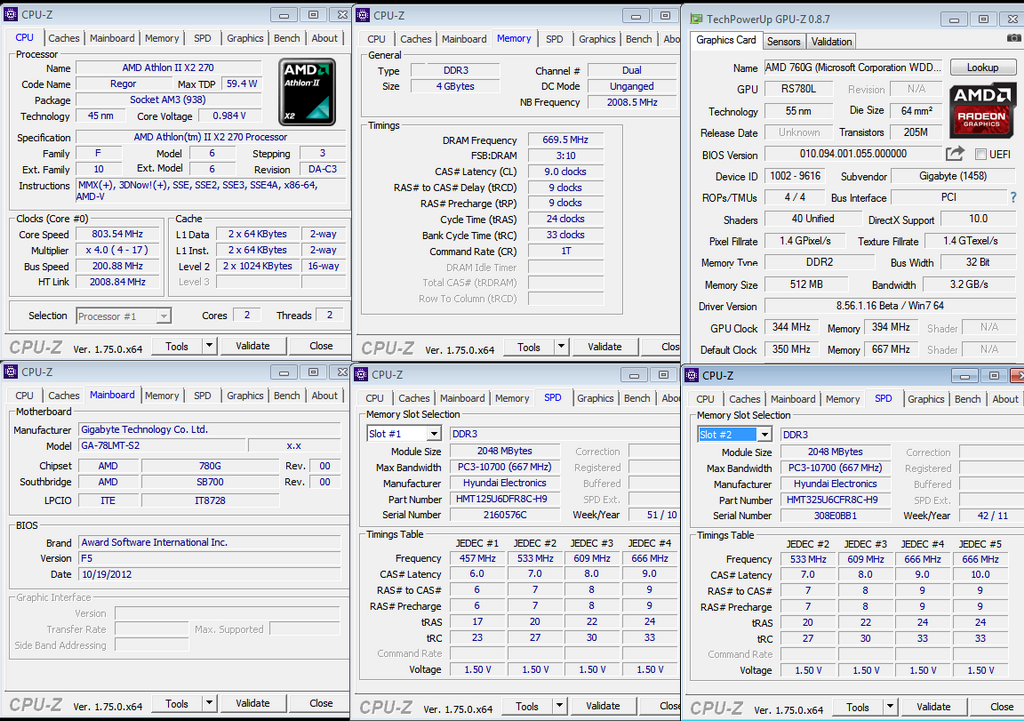Switch to the Validation tab in GPU-Z
Image resolution: width=1024 pixels, height=721 pixels.
tap(831, 41)
